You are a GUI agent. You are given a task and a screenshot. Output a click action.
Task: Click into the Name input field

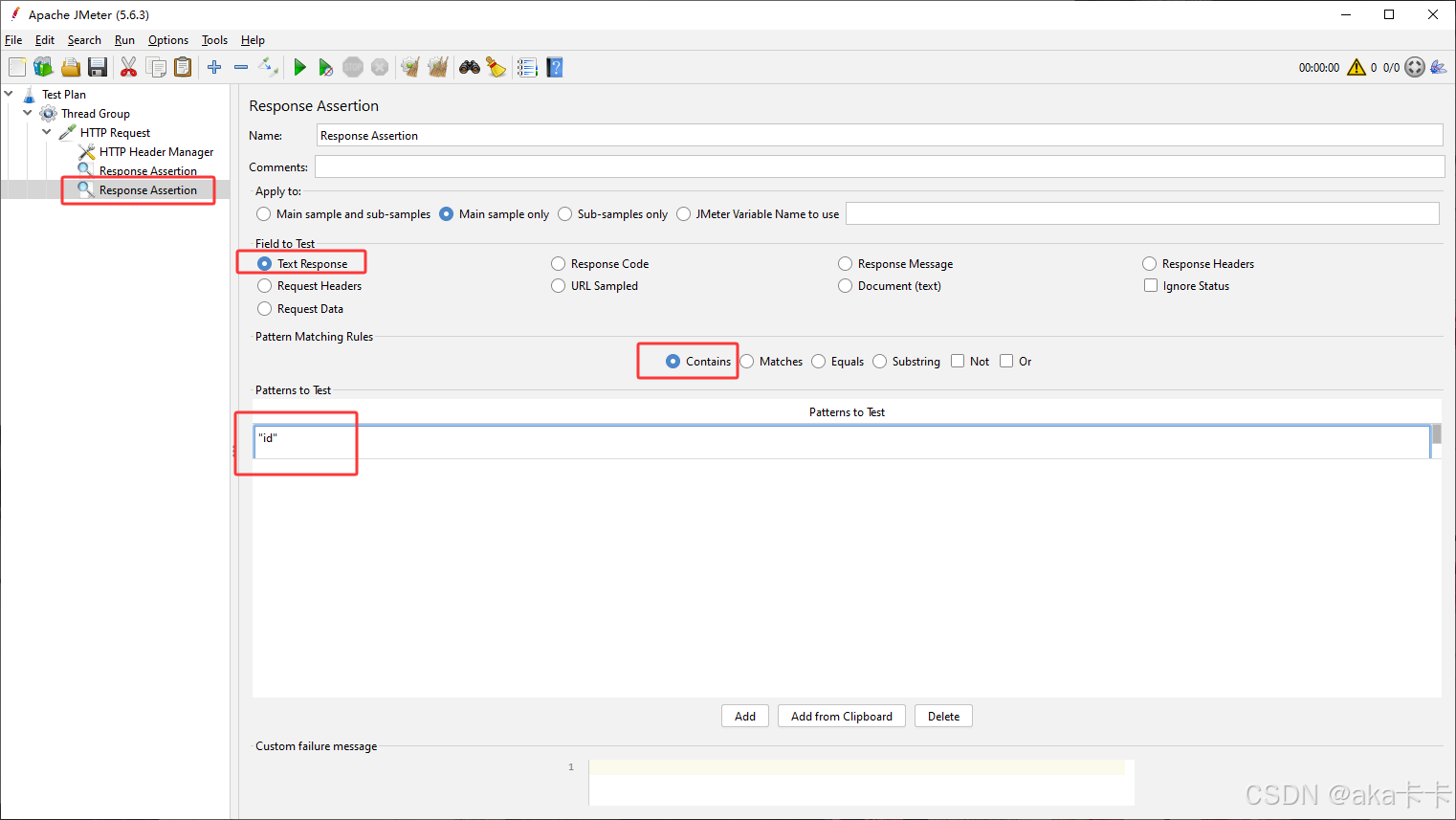coord(879,136)
